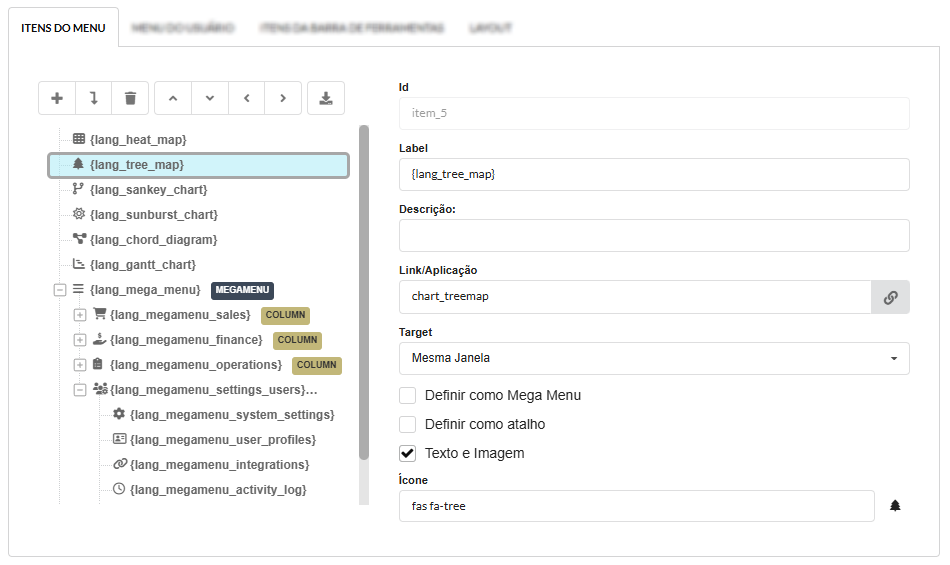Click the Ícone field with fas fa-tree
Screen dimensions: 950x565
click(x=636, y=506)
